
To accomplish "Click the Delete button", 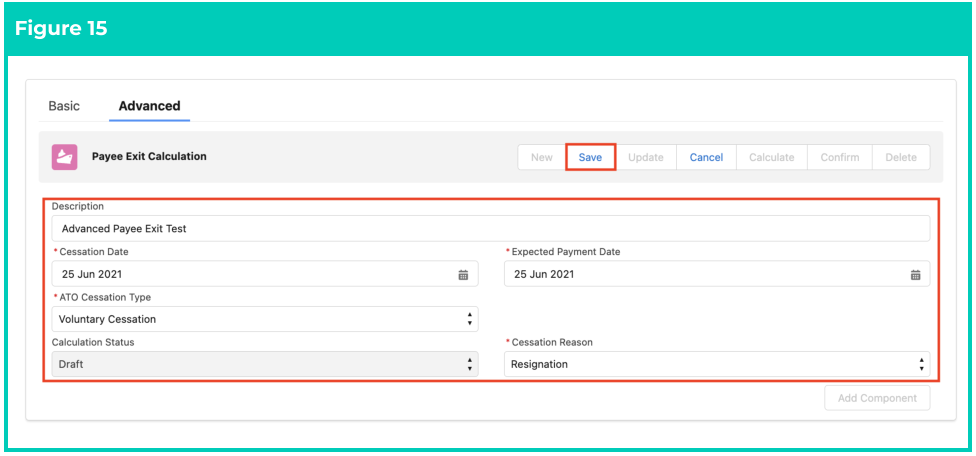I will coord(901,157).
